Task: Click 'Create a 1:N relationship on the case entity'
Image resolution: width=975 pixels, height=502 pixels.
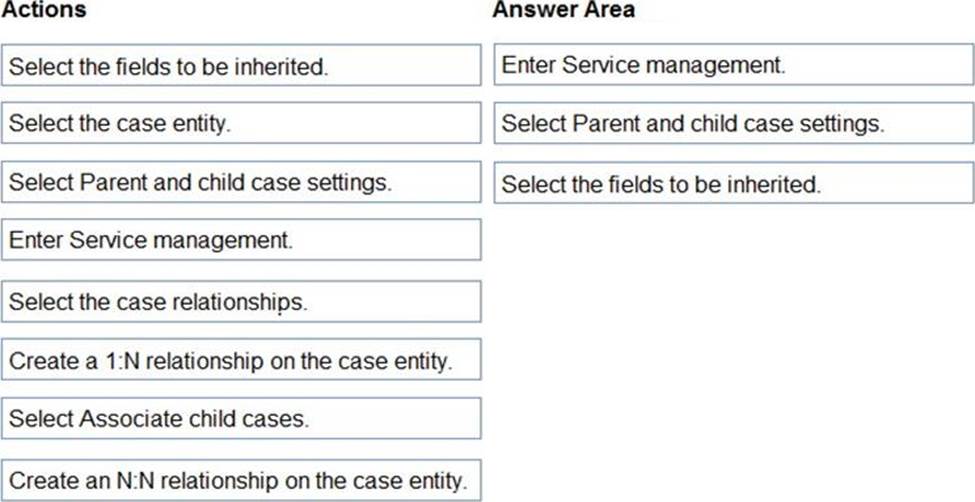Action: 241,360
